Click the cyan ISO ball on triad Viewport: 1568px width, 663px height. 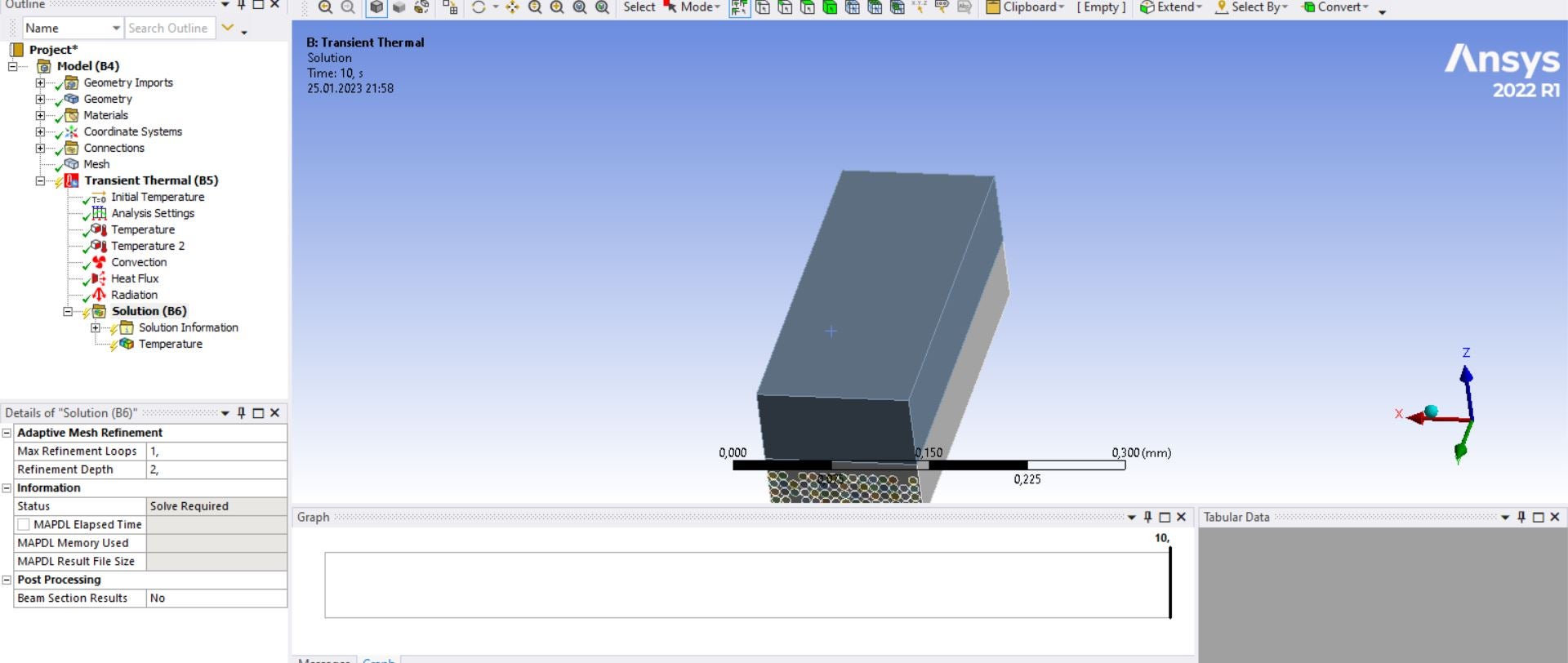[1431, 412]
